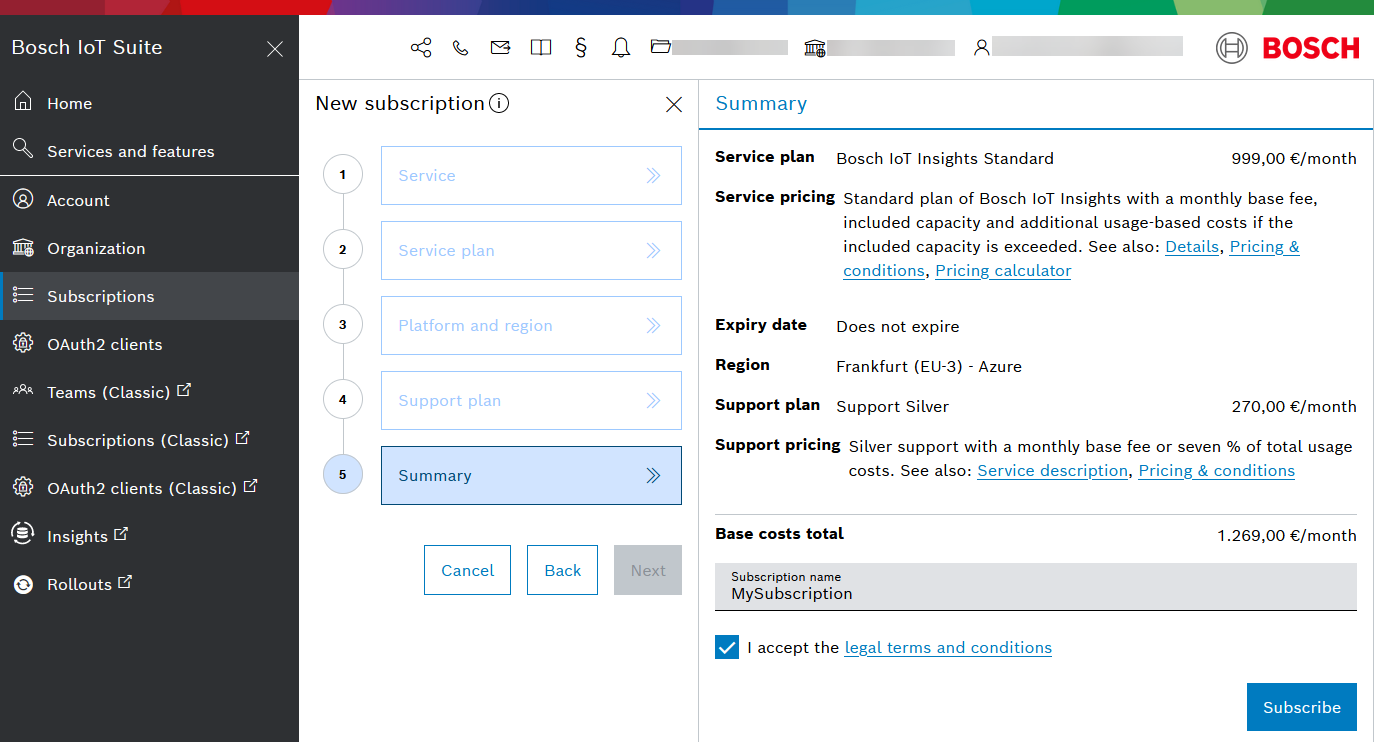1374x742 pixels.
Task: Untick the accept legal terms checkbox
Action: point(727,647)
